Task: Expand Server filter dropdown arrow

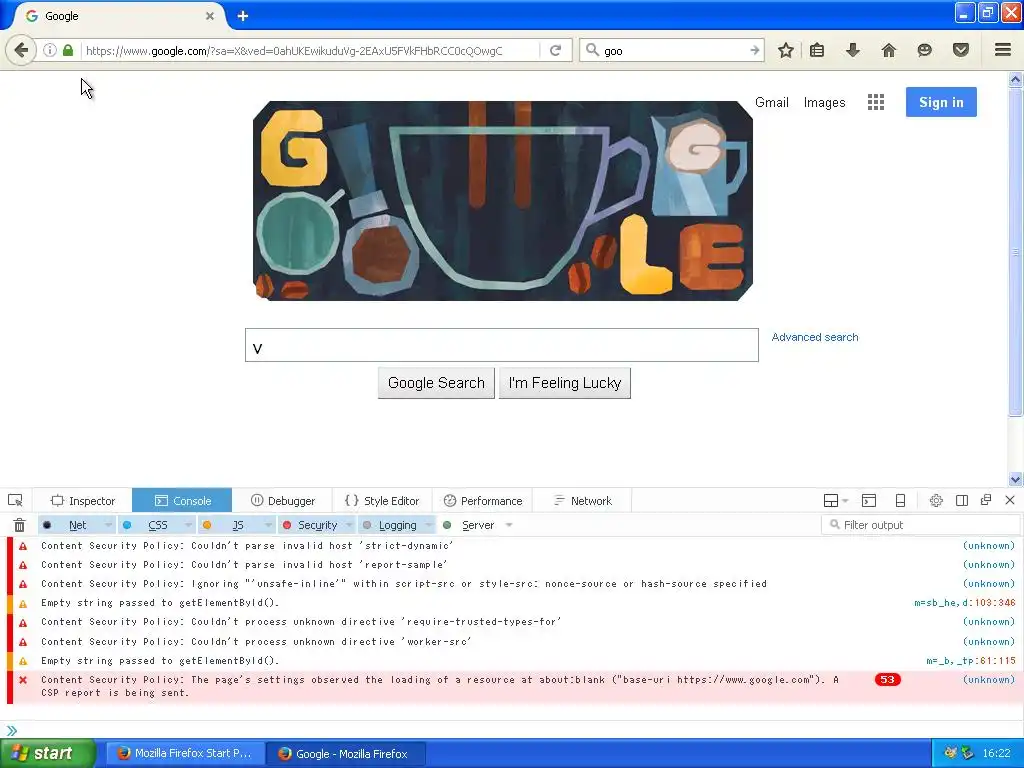Action: [x=509, y=525]
